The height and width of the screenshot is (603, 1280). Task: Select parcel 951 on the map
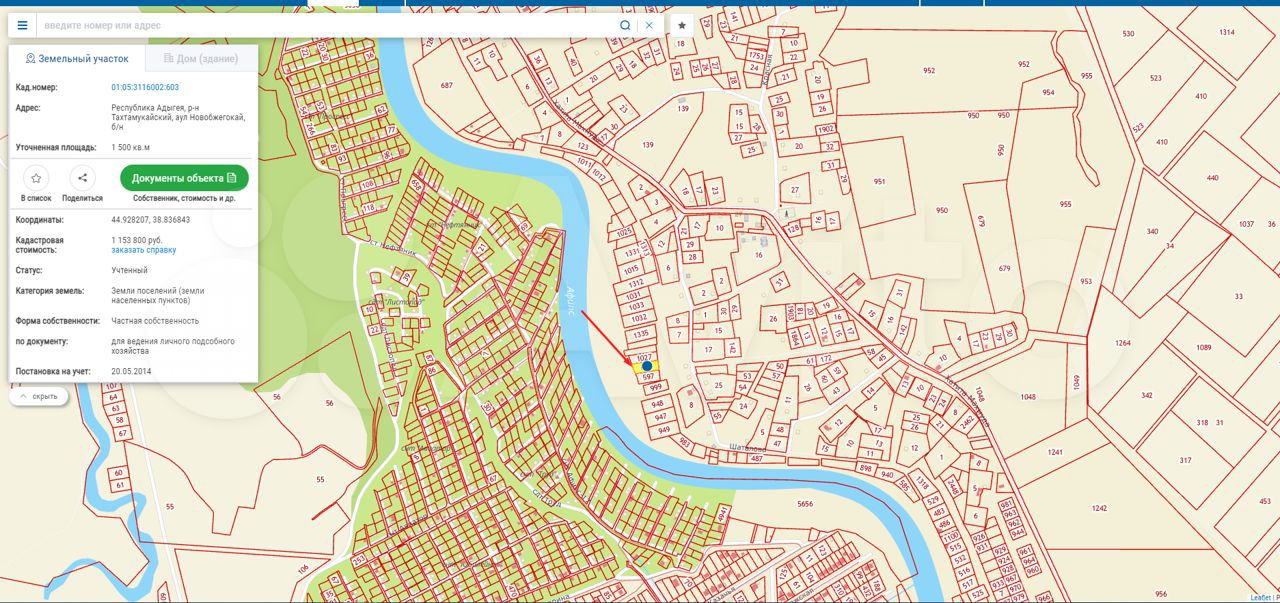click(x=879, y=181)
